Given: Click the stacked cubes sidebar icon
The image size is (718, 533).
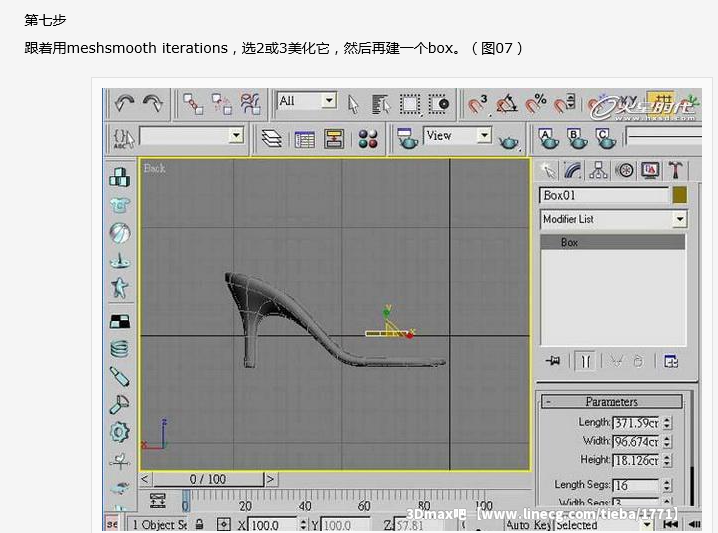Looking at the screenshot, I should click(120, 177).
